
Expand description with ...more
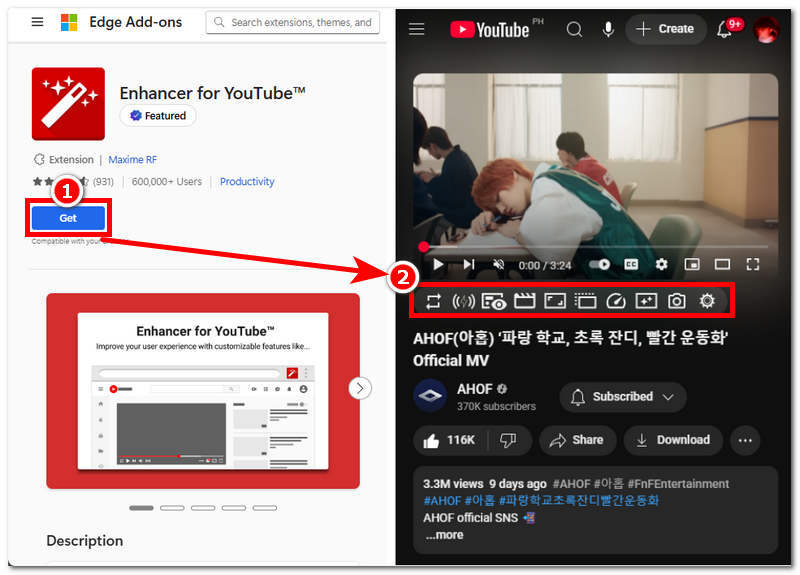pyautogui.click(x=444, y=535)
